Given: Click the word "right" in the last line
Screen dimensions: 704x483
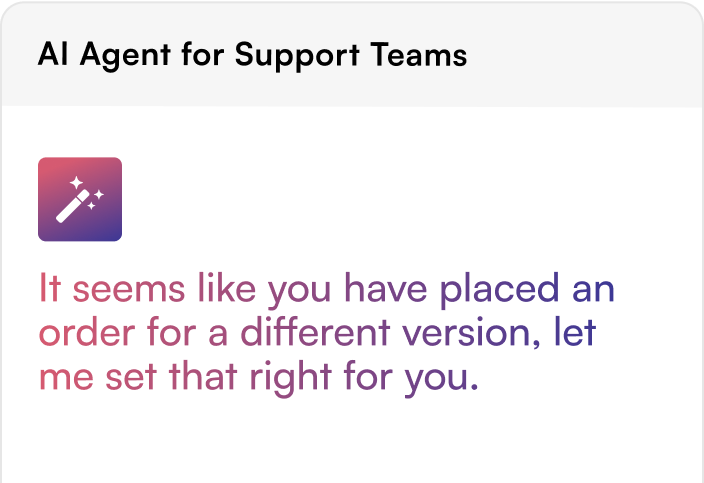Looking at the screenshot, I should pos(290,378).
